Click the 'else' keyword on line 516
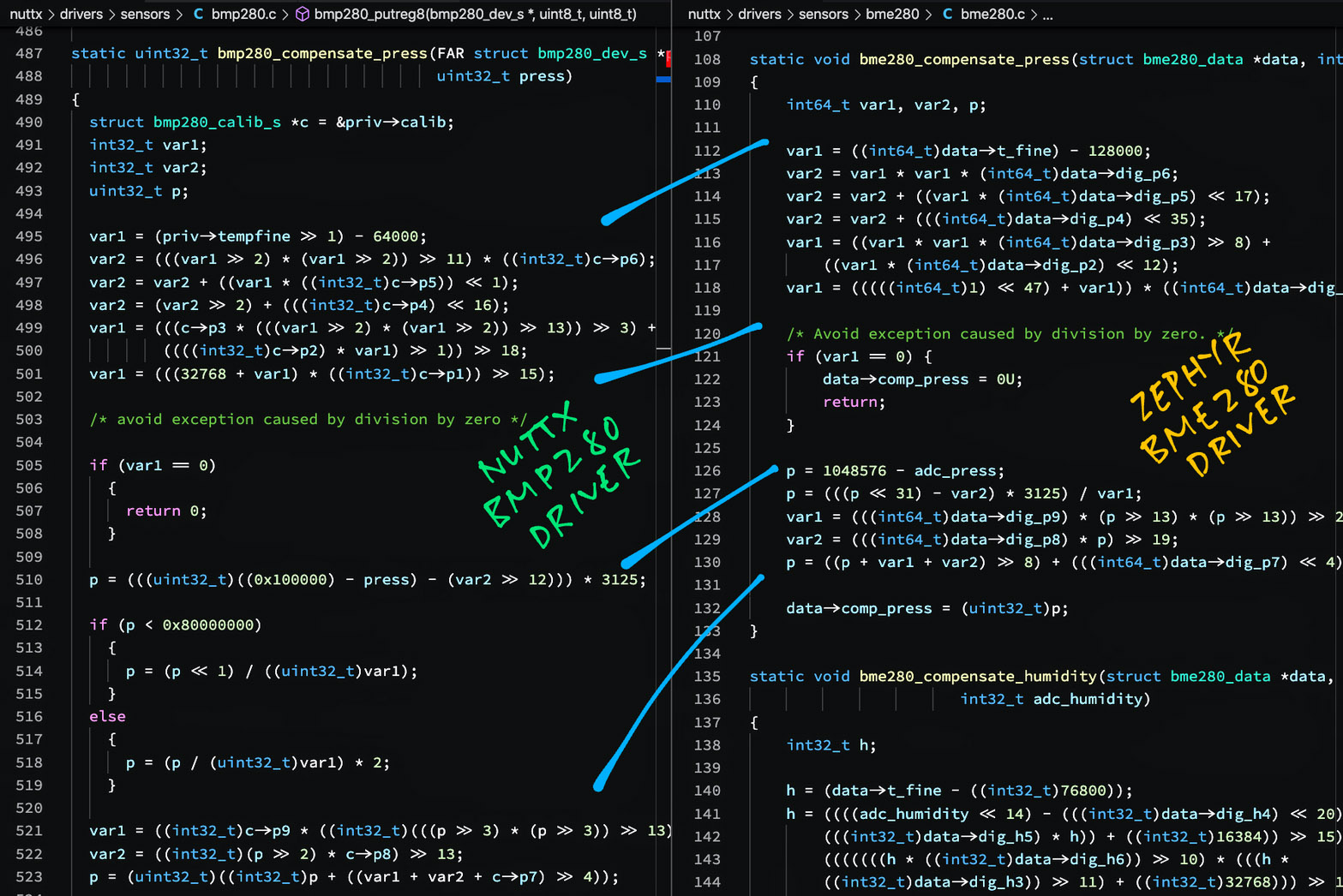Screen dimensions: 1343x896 107,717
